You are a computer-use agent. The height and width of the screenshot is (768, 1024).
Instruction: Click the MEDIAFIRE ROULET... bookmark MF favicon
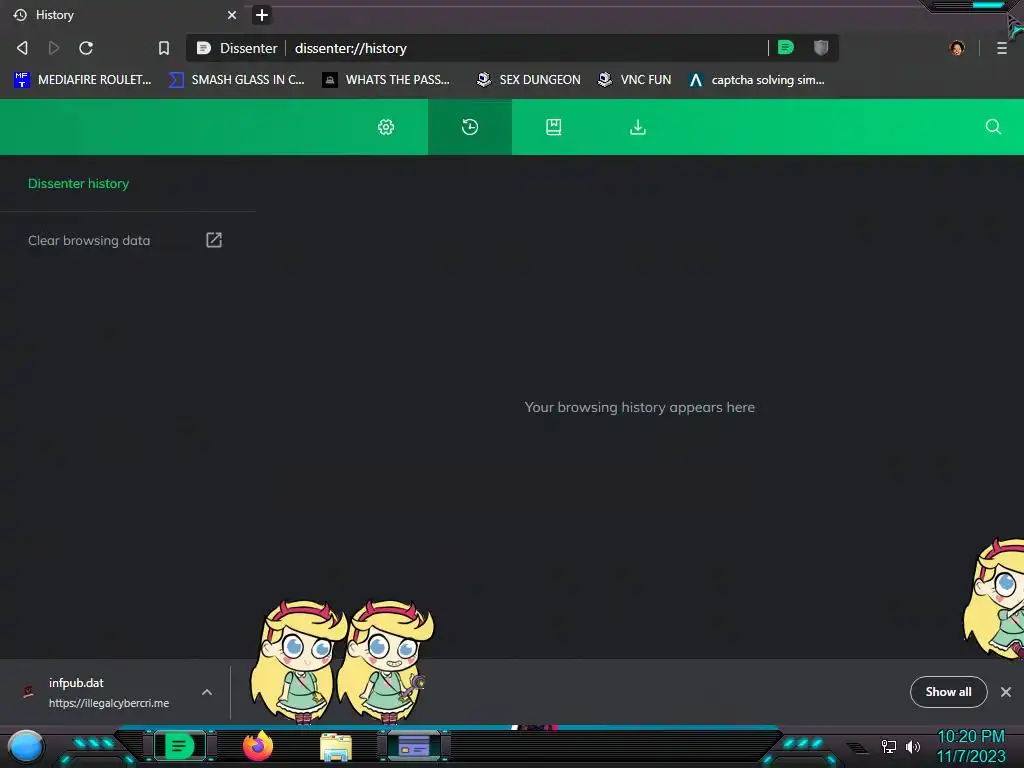pos(22,80)
